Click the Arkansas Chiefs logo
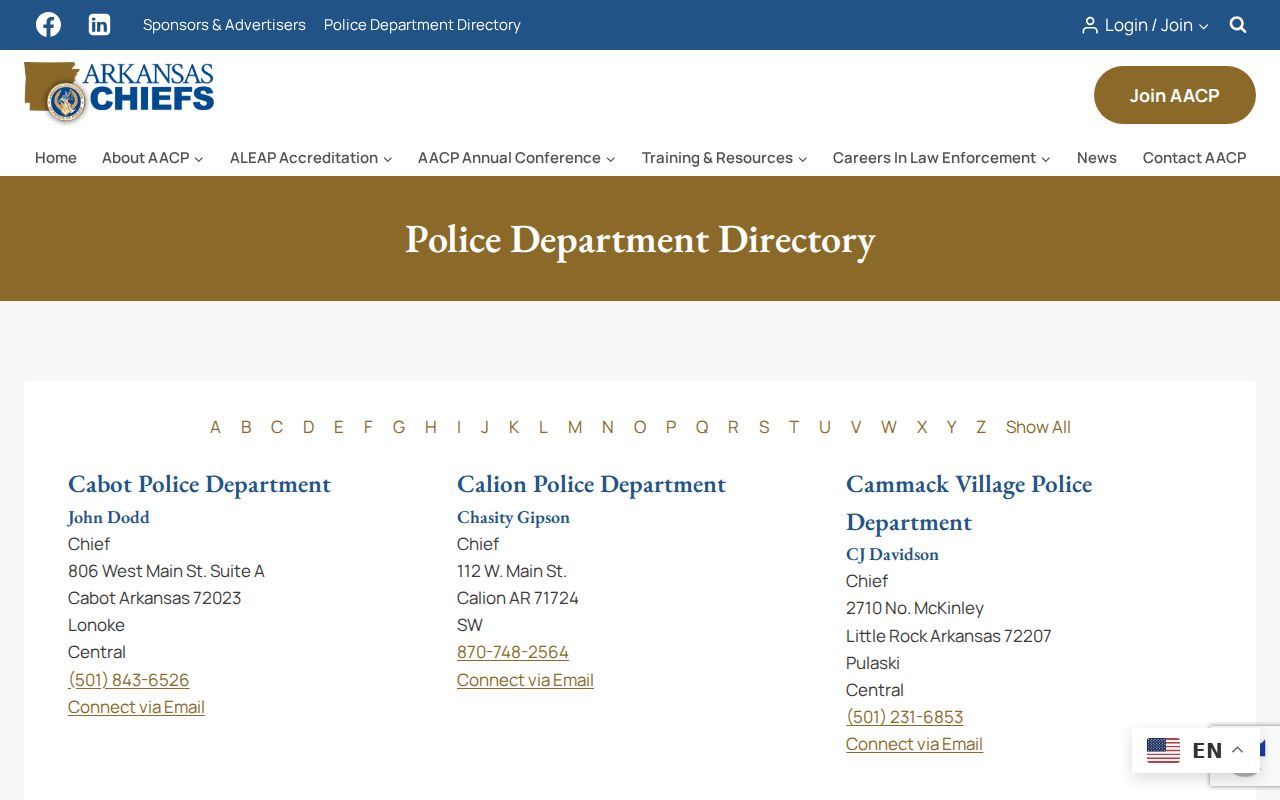 pos(119,92)
